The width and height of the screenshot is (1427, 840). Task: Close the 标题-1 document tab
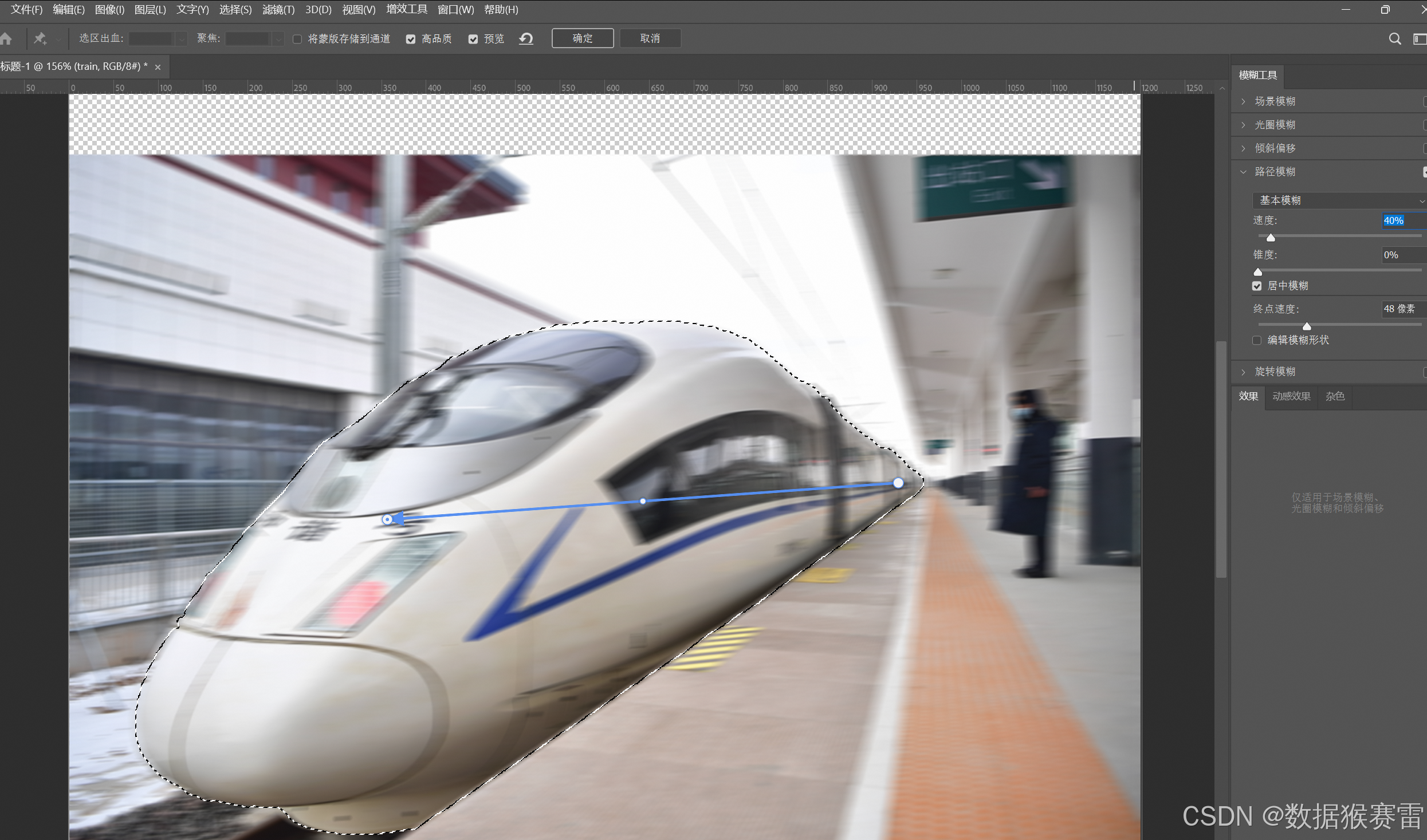(x=158, y=67)
